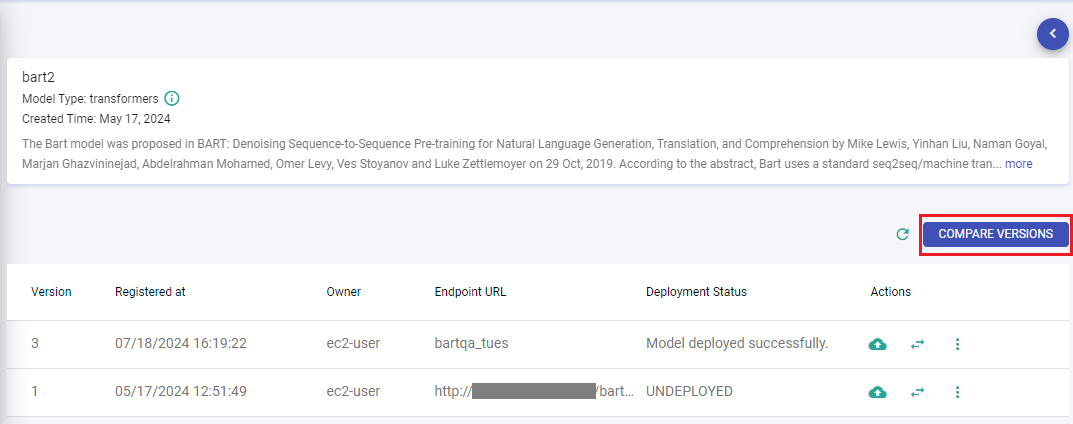Collapse panel using round chevron button
1073x424 pixels.
point(1052,34)
